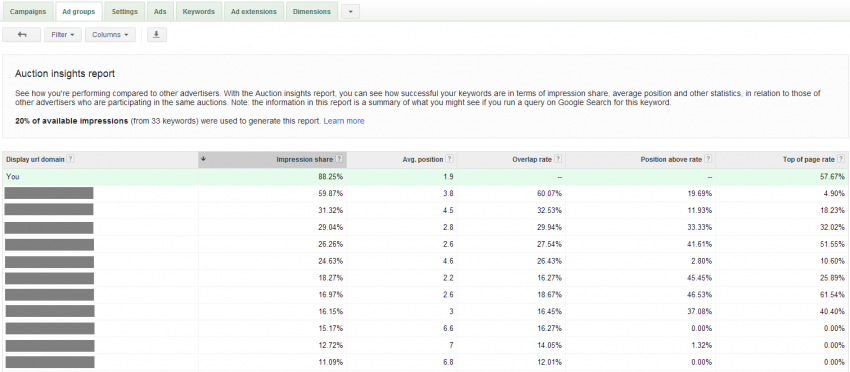The height and width of the screenshot is (372, 850).
Task: Click the 12.72% impression share cell
Action: 331,345
